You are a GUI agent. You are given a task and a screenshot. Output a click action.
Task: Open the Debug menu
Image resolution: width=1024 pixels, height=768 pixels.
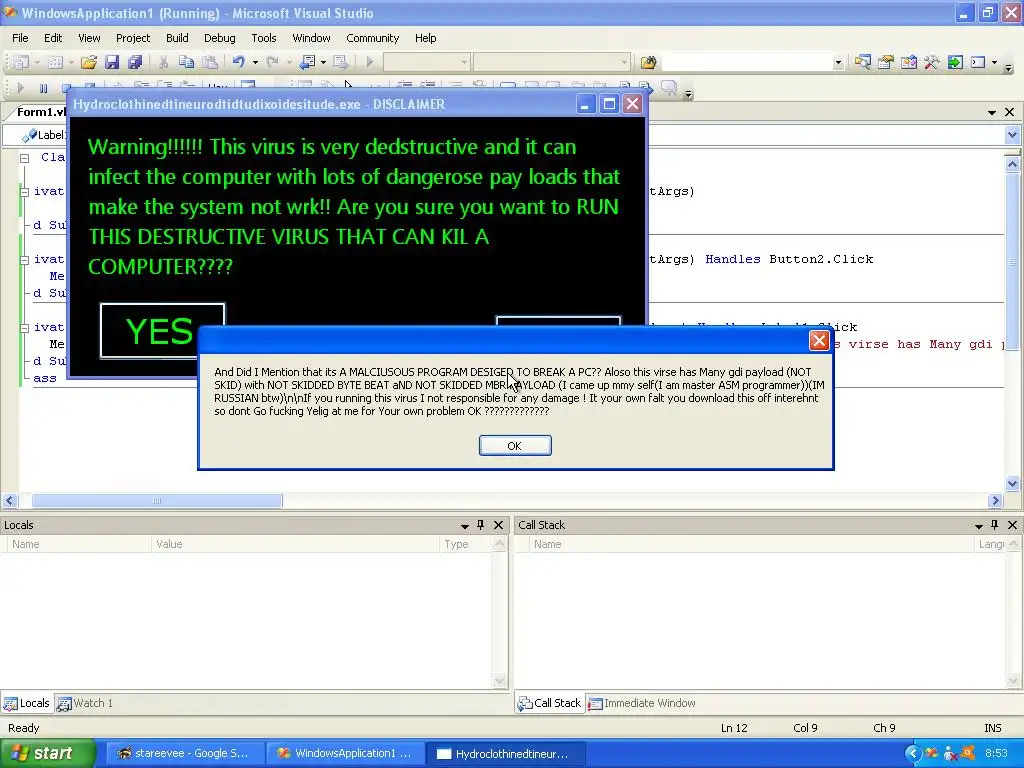point(219,38)
